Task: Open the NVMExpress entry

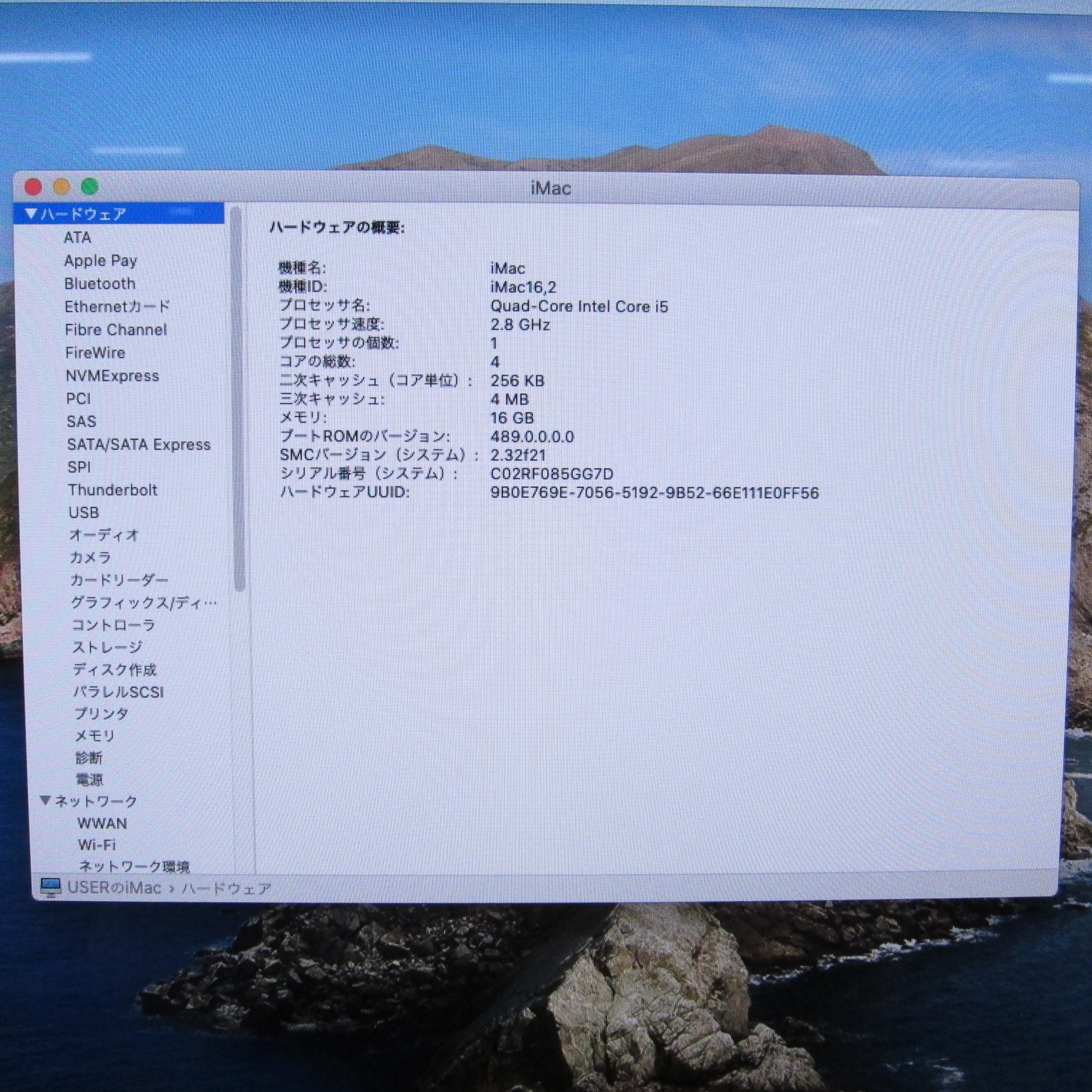Action: [x=113, y=376]
